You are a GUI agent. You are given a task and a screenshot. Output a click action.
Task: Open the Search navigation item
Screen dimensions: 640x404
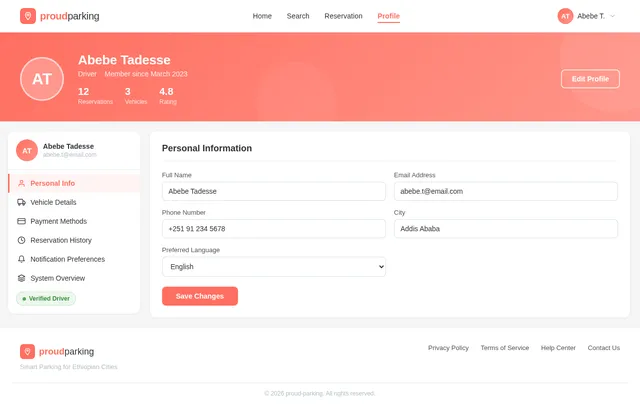point(298,16)
